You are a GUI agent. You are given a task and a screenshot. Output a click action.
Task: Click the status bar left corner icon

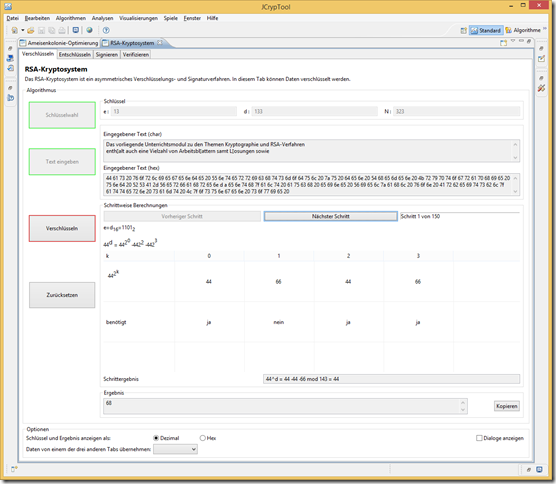coord(14,469)
